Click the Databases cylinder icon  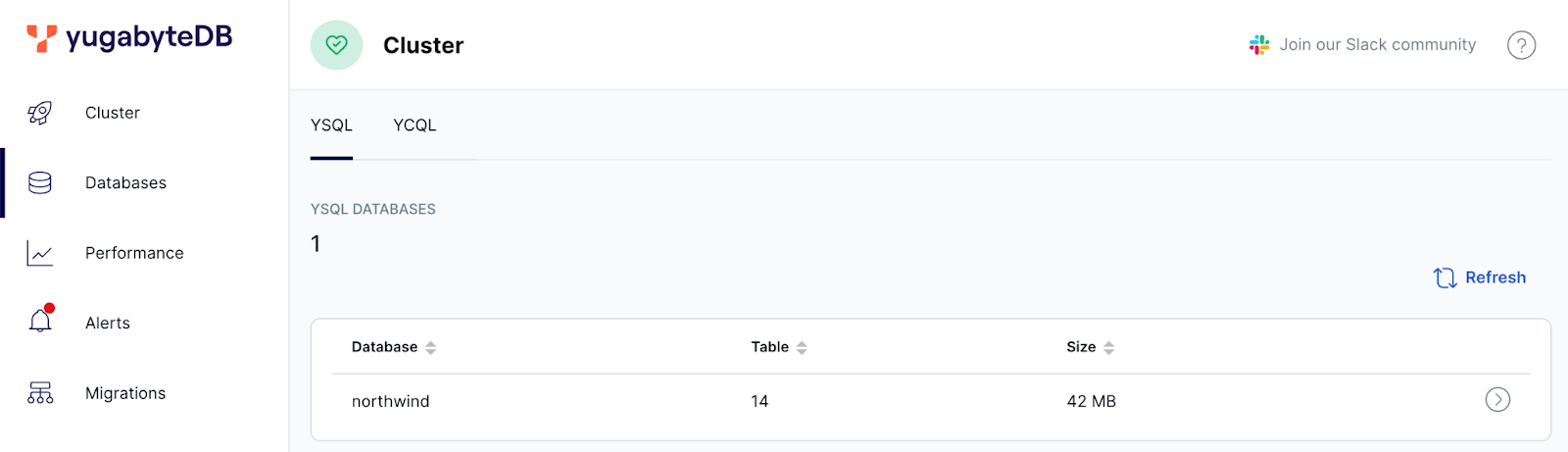pyautogui.click(x=40, y=183)
